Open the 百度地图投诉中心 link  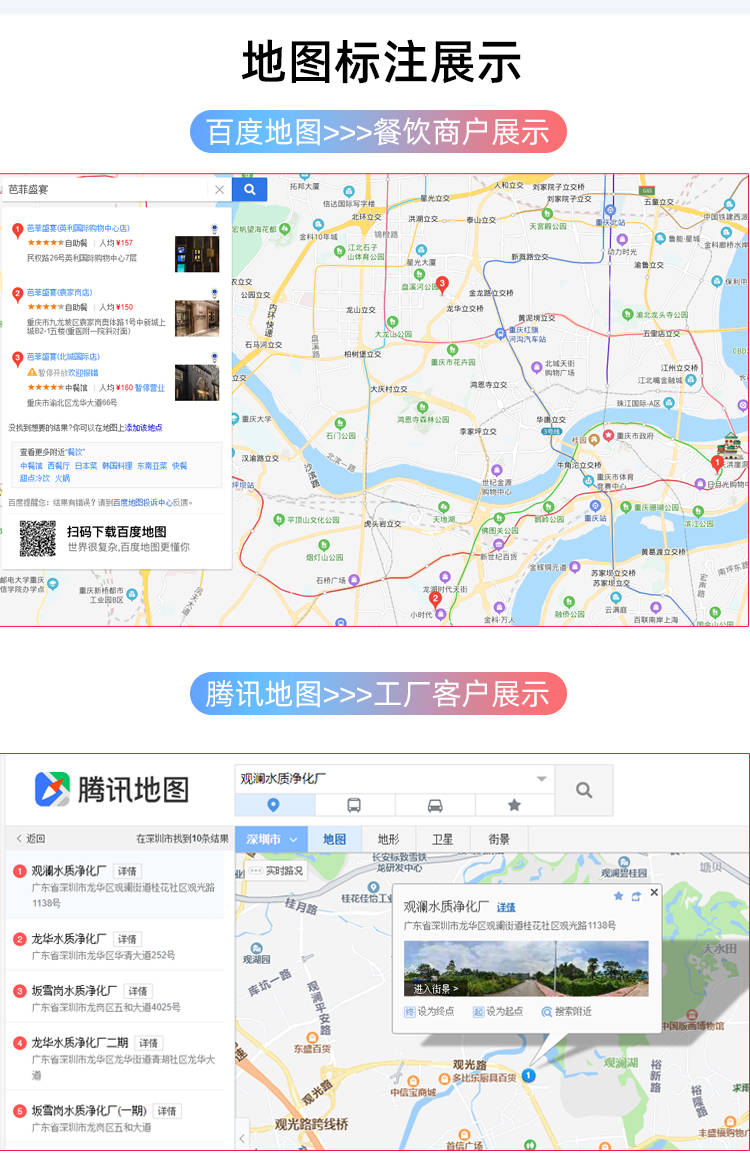coord(143,503)
